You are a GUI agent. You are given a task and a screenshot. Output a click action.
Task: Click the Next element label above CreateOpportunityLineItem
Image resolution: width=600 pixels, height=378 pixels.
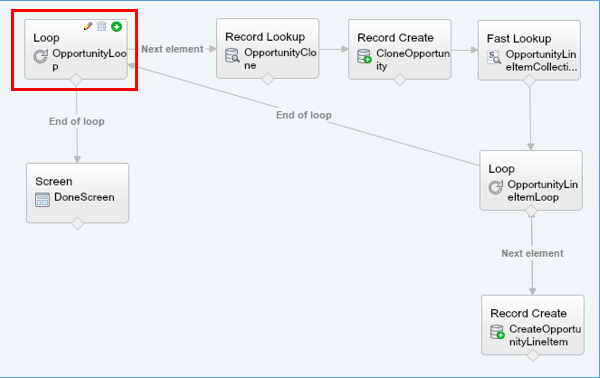tap(532, 253)
